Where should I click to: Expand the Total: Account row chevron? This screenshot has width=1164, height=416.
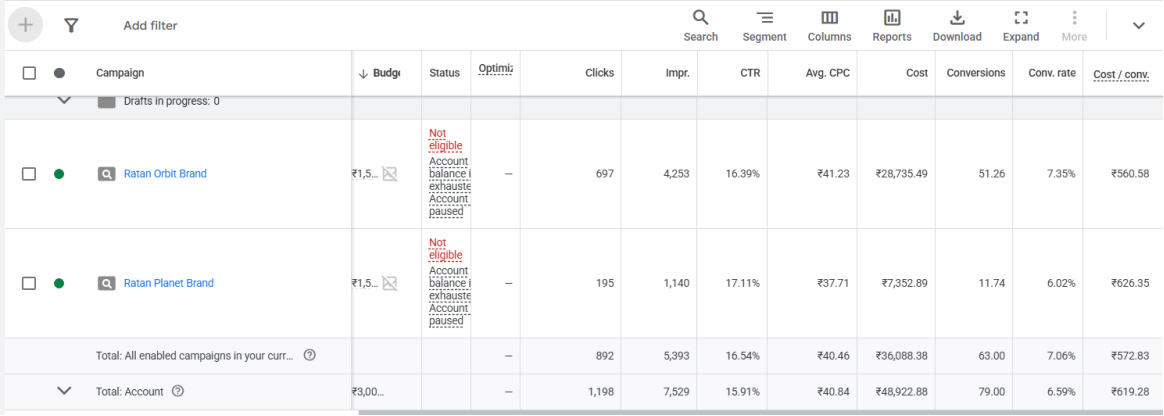click(64, 391)
